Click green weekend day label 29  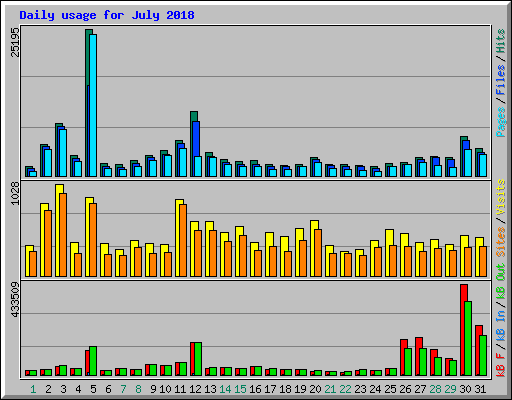[x=450, y=389]
